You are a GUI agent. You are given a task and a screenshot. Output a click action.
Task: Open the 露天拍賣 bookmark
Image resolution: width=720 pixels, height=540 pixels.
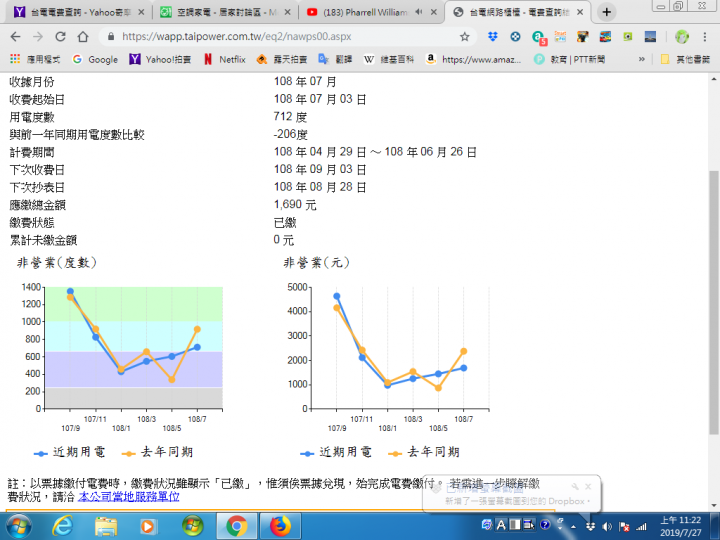pyautogui.click(x=281, y=59)
